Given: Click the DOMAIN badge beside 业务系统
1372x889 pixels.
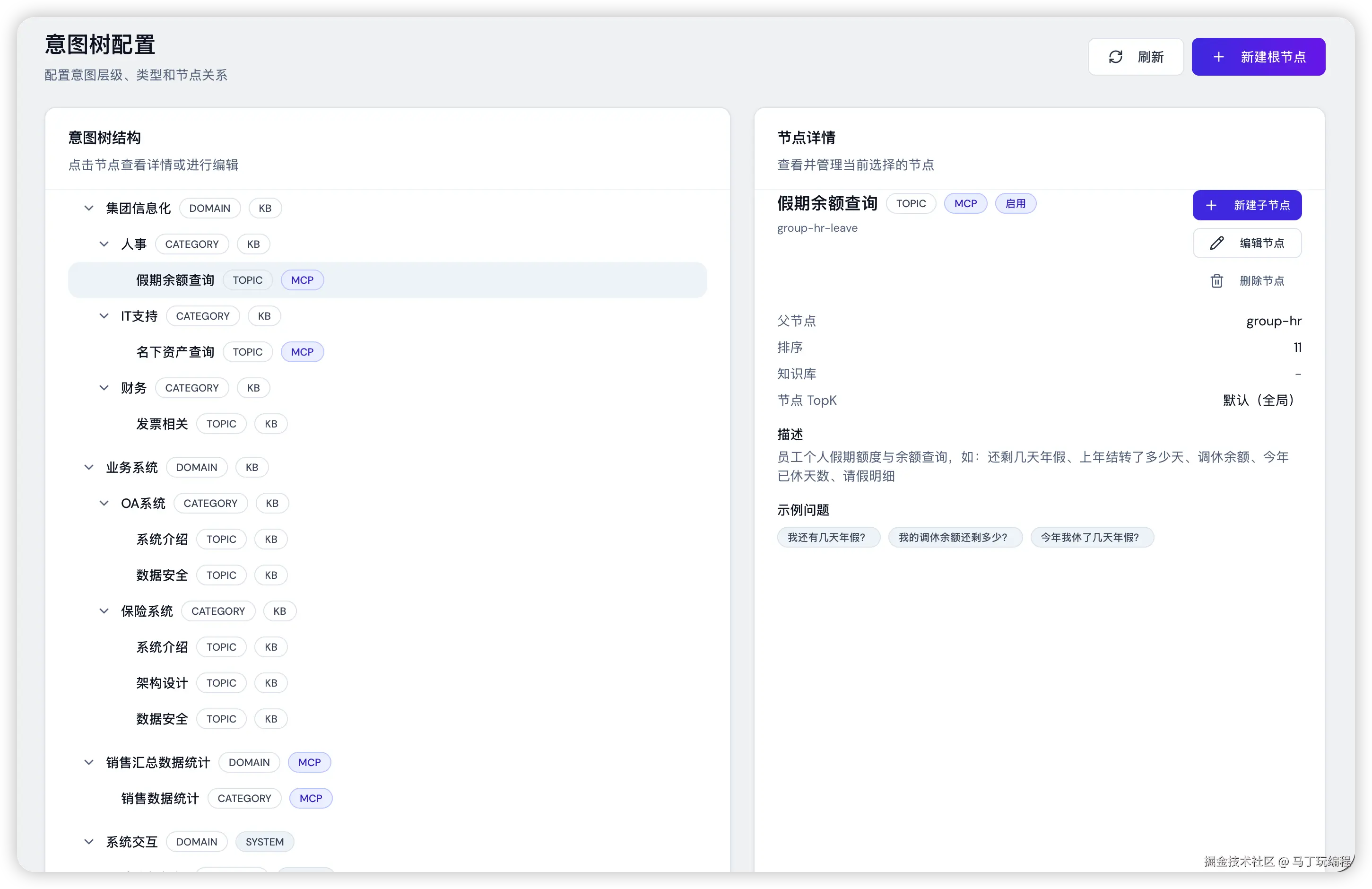Looking at the screenshot, I should pos(197,467).
